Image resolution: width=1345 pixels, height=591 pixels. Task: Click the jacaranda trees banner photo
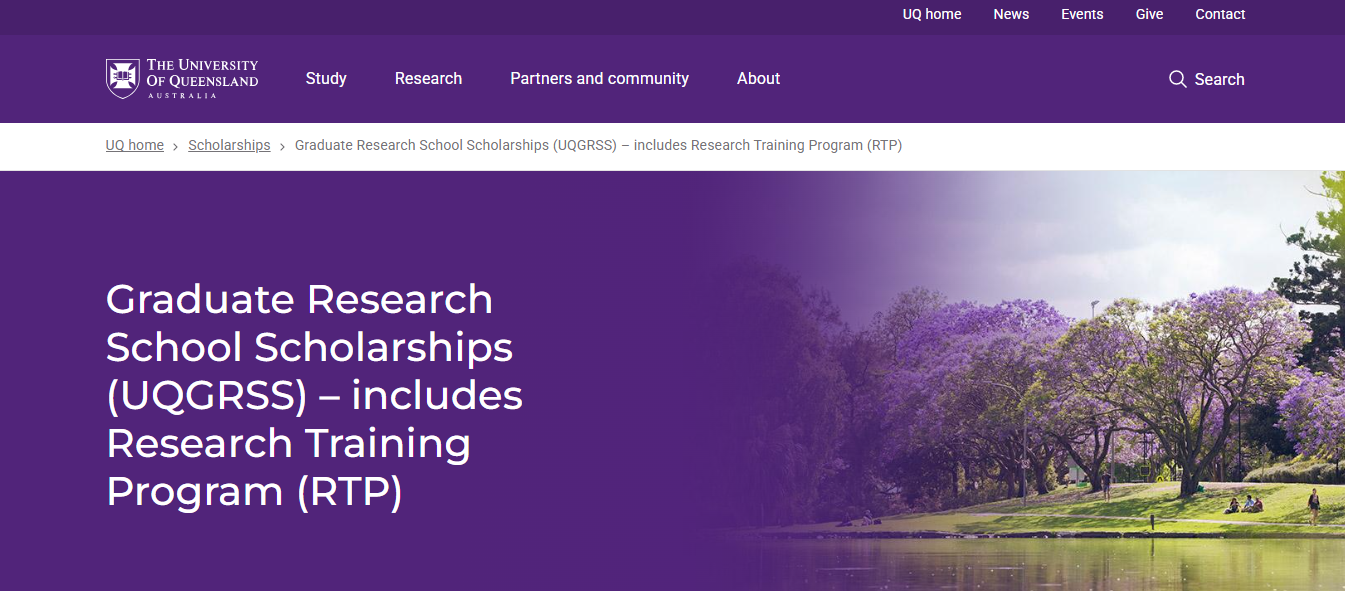pyautogui.click(x=1020, y=381)
